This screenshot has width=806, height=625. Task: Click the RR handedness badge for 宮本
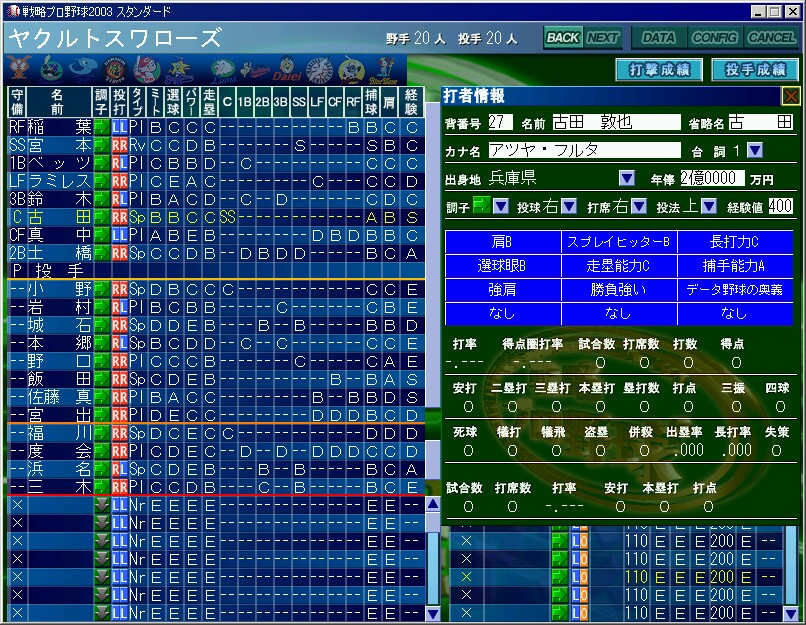pyautogui.click(x=119, y=145)
